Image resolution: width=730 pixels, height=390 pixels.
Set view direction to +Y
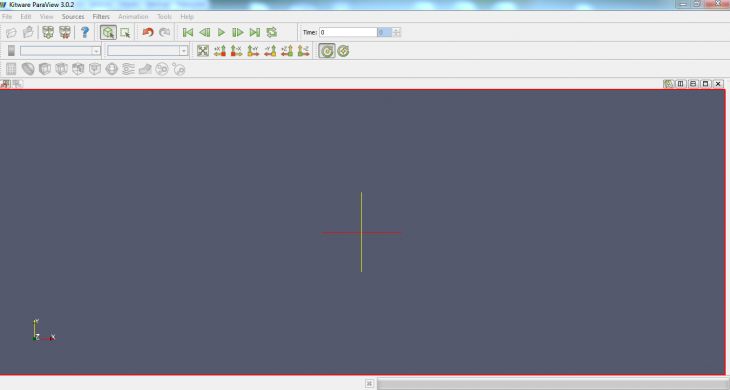pos(253,51)
